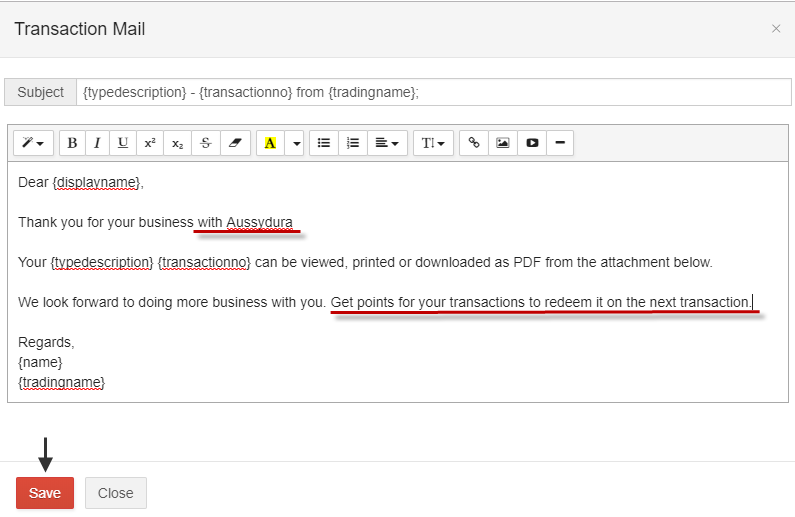Insert a picture
The width and height of the screenshot is (795, 517).
pyautogui.click(x=502, y=143)
